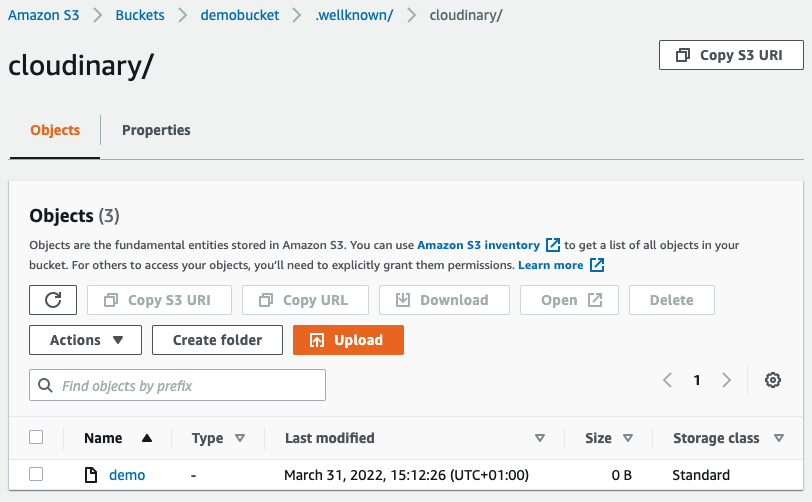Screen dimensions: 812x502
Task: Open the Learn more link
Action: (550, 265)
